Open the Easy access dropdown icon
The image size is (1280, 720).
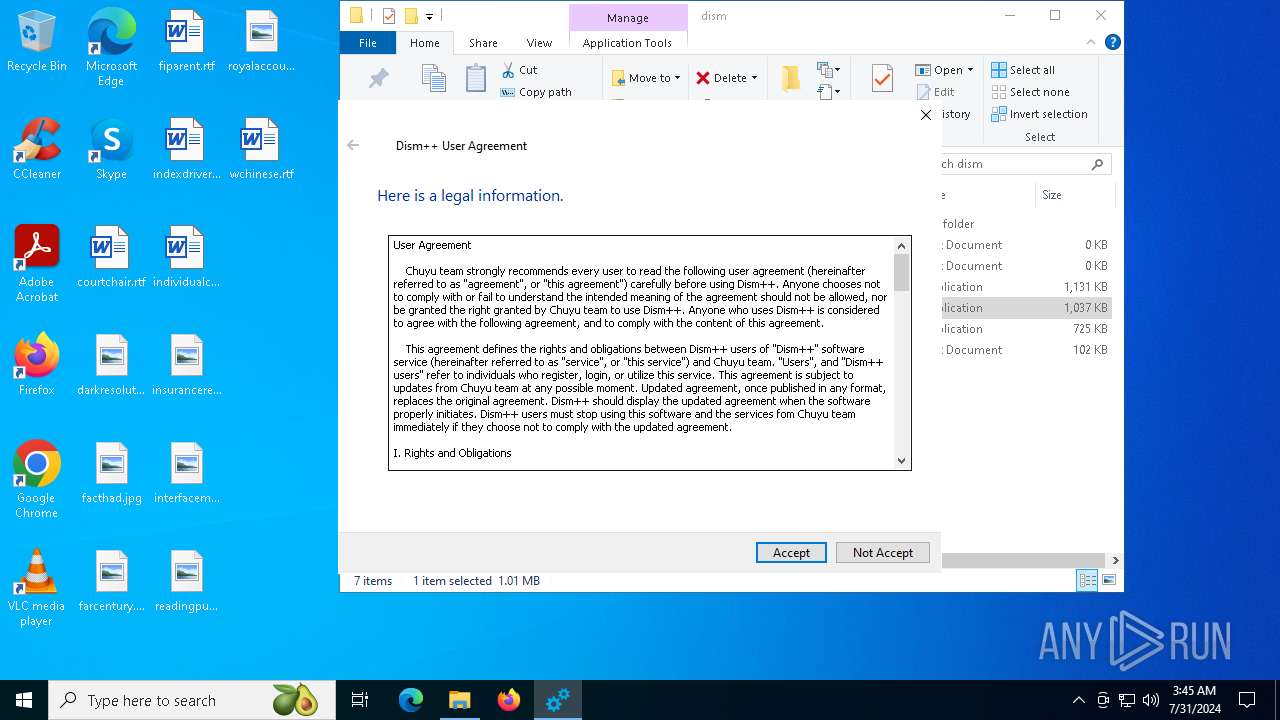point(827,92)
